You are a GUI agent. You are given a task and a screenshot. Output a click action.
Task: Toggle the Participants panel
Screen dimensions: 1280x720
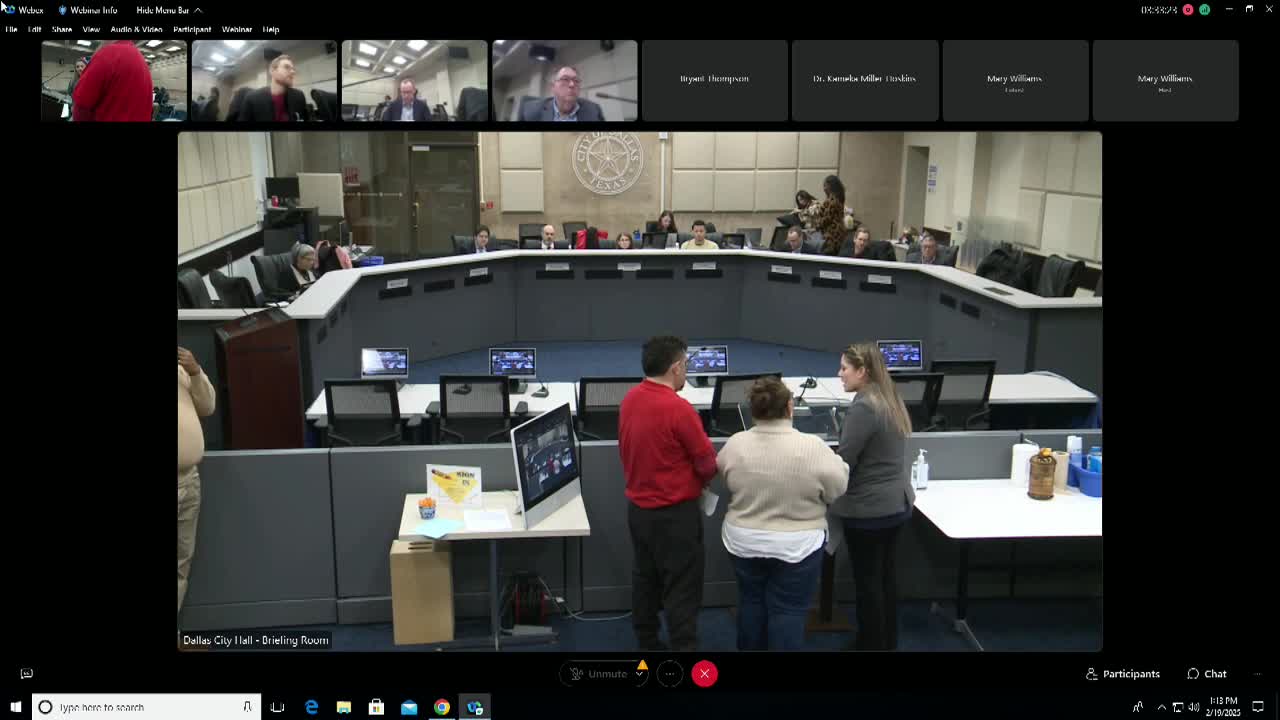point(1122,674)
